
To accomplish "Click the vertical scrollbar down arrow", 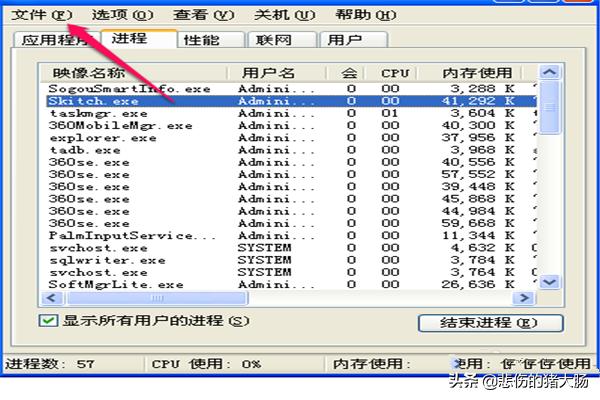I will click(550, 283).
